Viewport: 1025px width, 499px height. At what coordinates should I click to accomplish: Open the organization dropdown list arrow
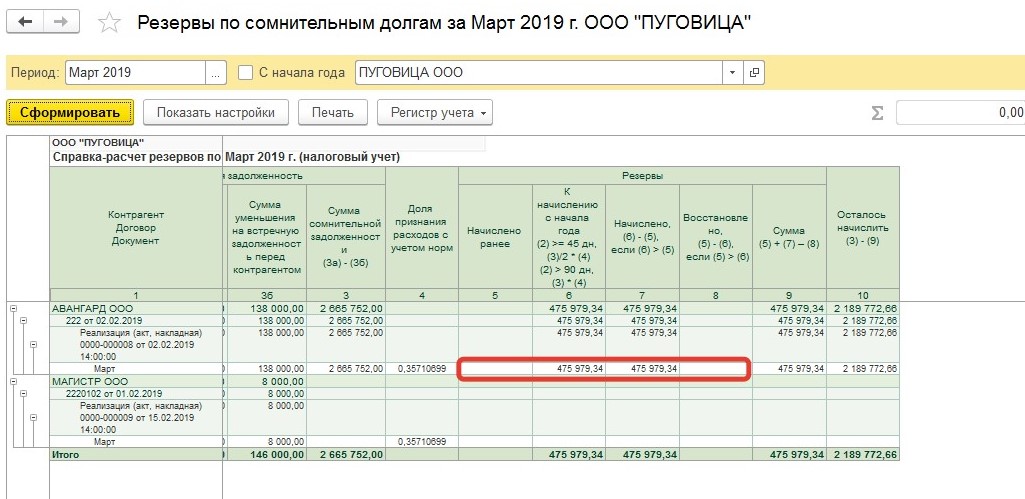tap(732, 73)
